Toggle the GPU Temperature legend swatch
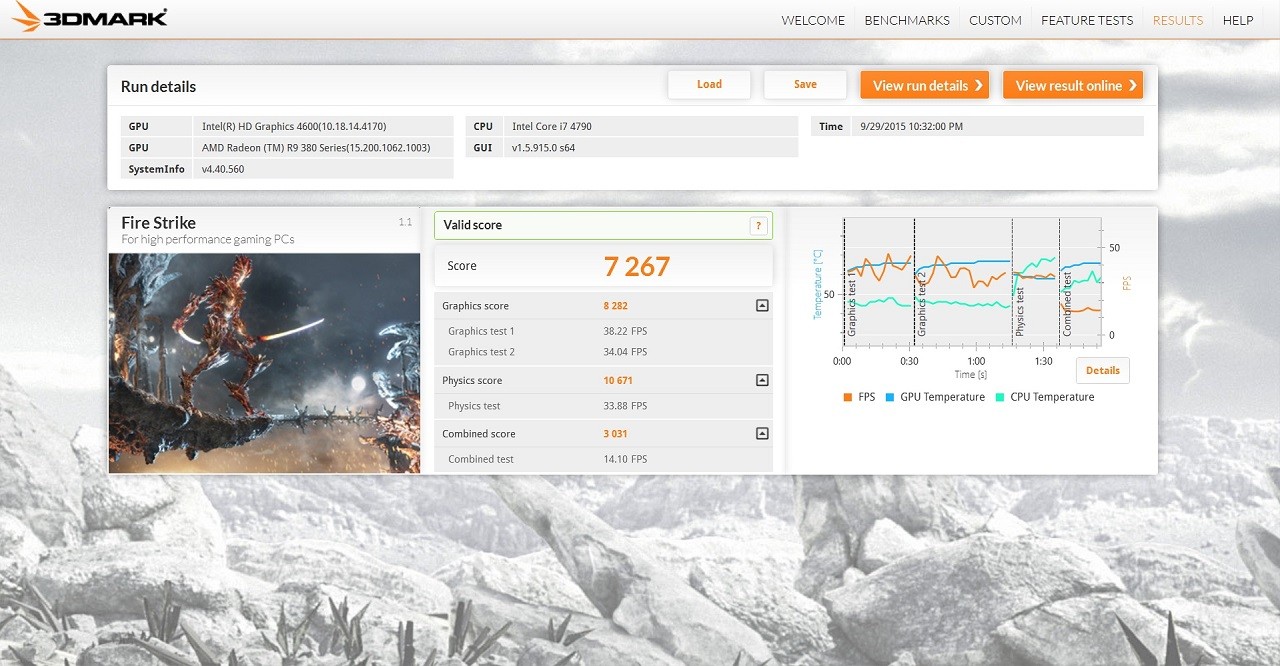Image resolution: width=1280 pixels, height=666 pixels. 890,397
